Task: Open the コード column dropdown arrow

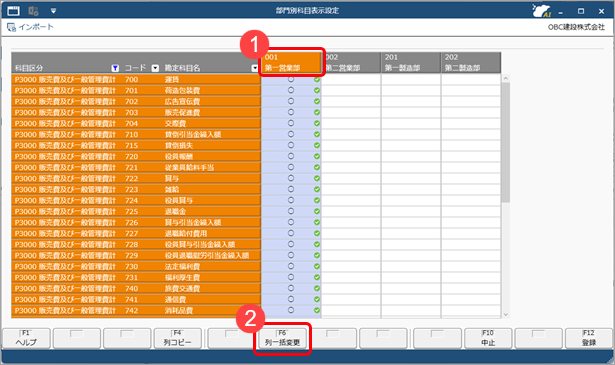Action: pos(155,68)
